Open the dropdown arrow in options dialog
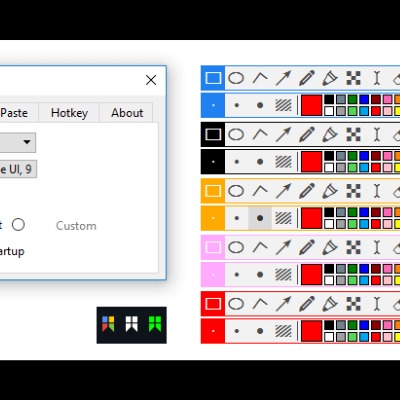This screenshot has height=400, width=400. click(x=27, y=142)
